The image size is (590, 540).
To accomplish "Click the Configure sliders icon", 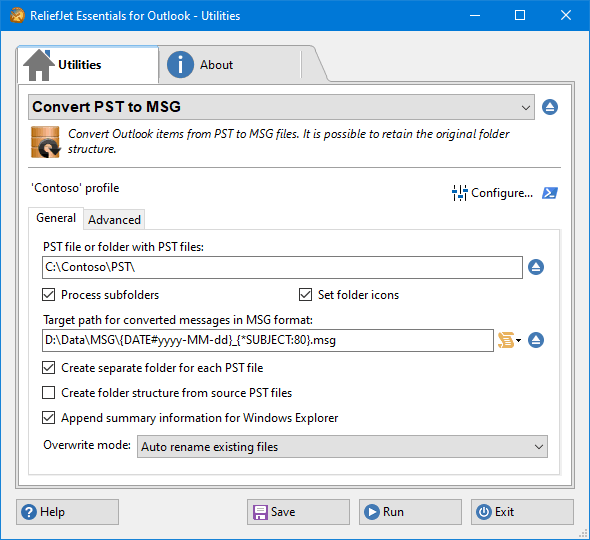I will 459,193.
